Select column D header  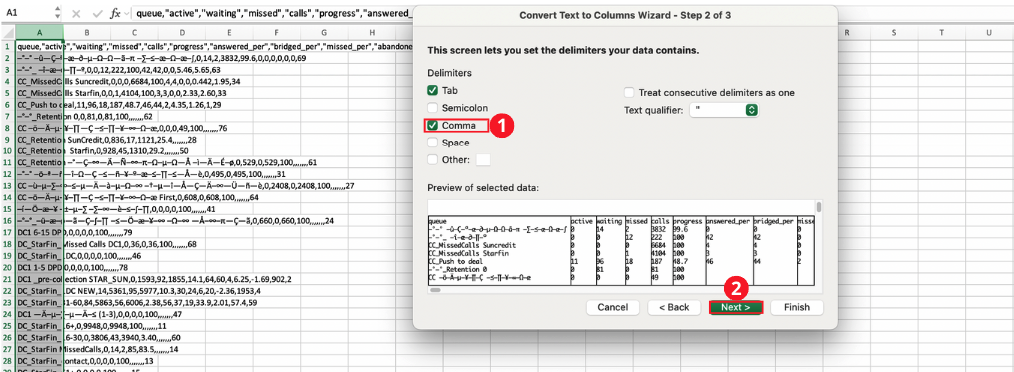point(182,33)
